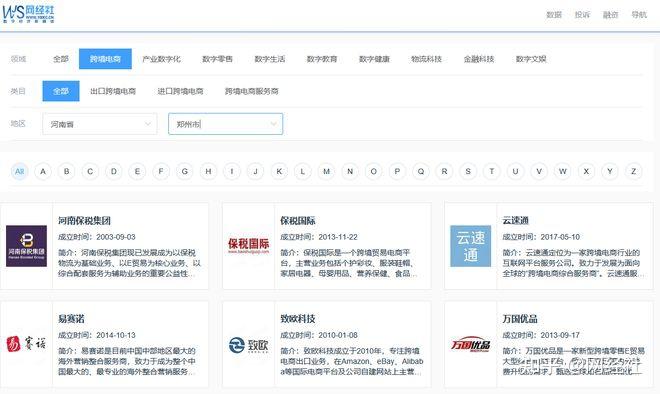Open the 致欧 logo thumbnail
660x394 pixels.
pos(248,345)
